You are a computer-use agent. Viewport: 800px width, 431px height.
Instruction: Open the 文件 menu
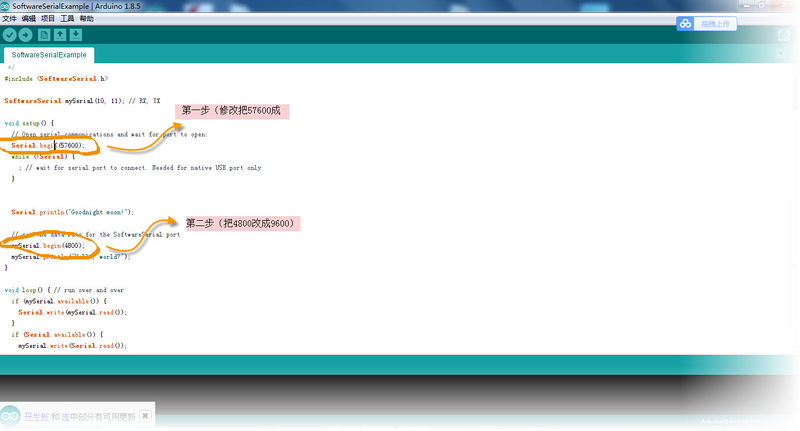point(9,19)
